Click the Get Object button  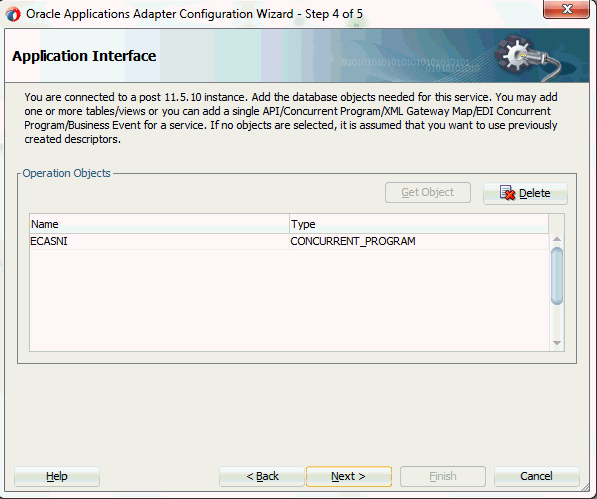(428, 193)
